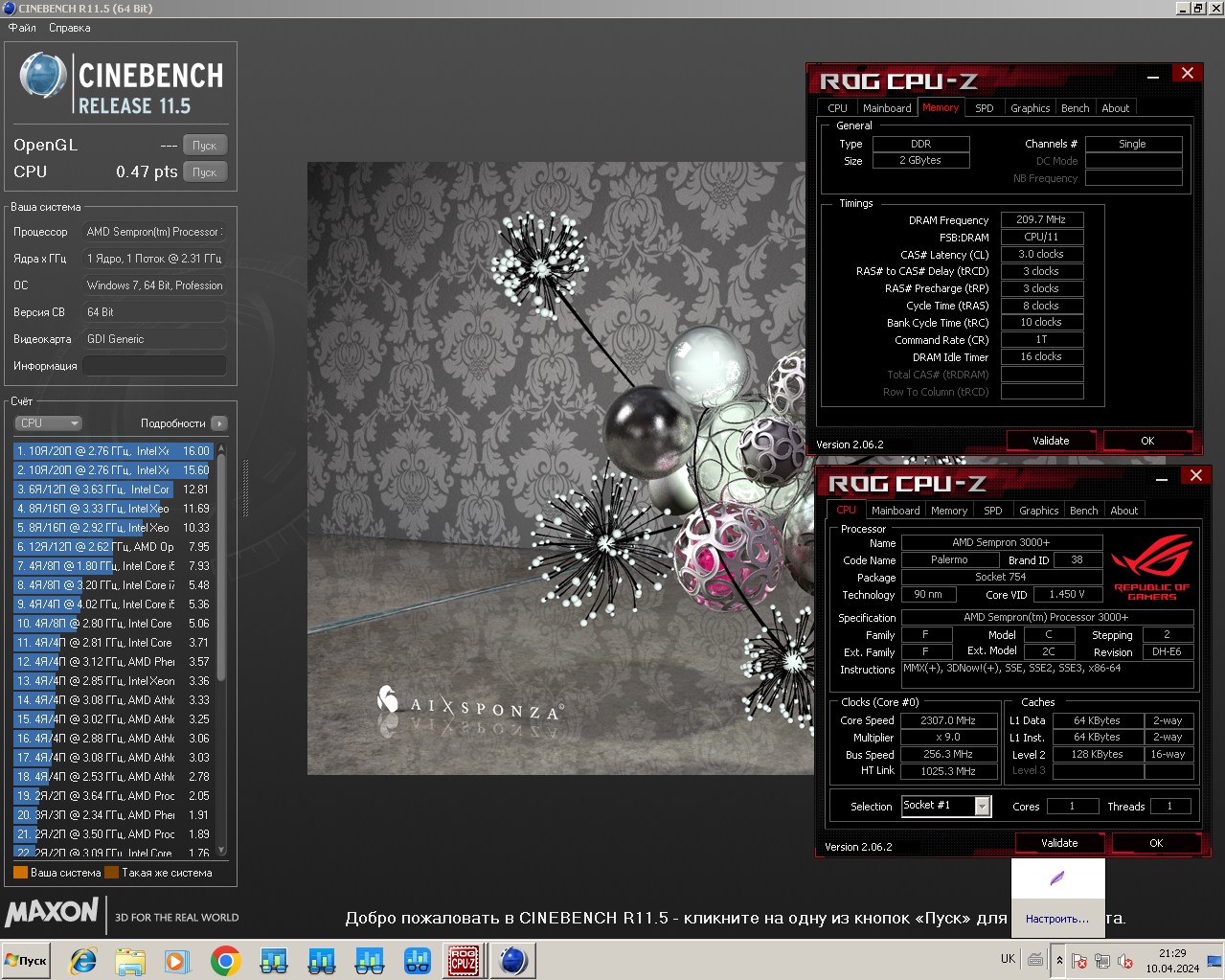Click the ROG Republic of Gamers logo
Viewport: 1225px width, 980px height.
1151,566
